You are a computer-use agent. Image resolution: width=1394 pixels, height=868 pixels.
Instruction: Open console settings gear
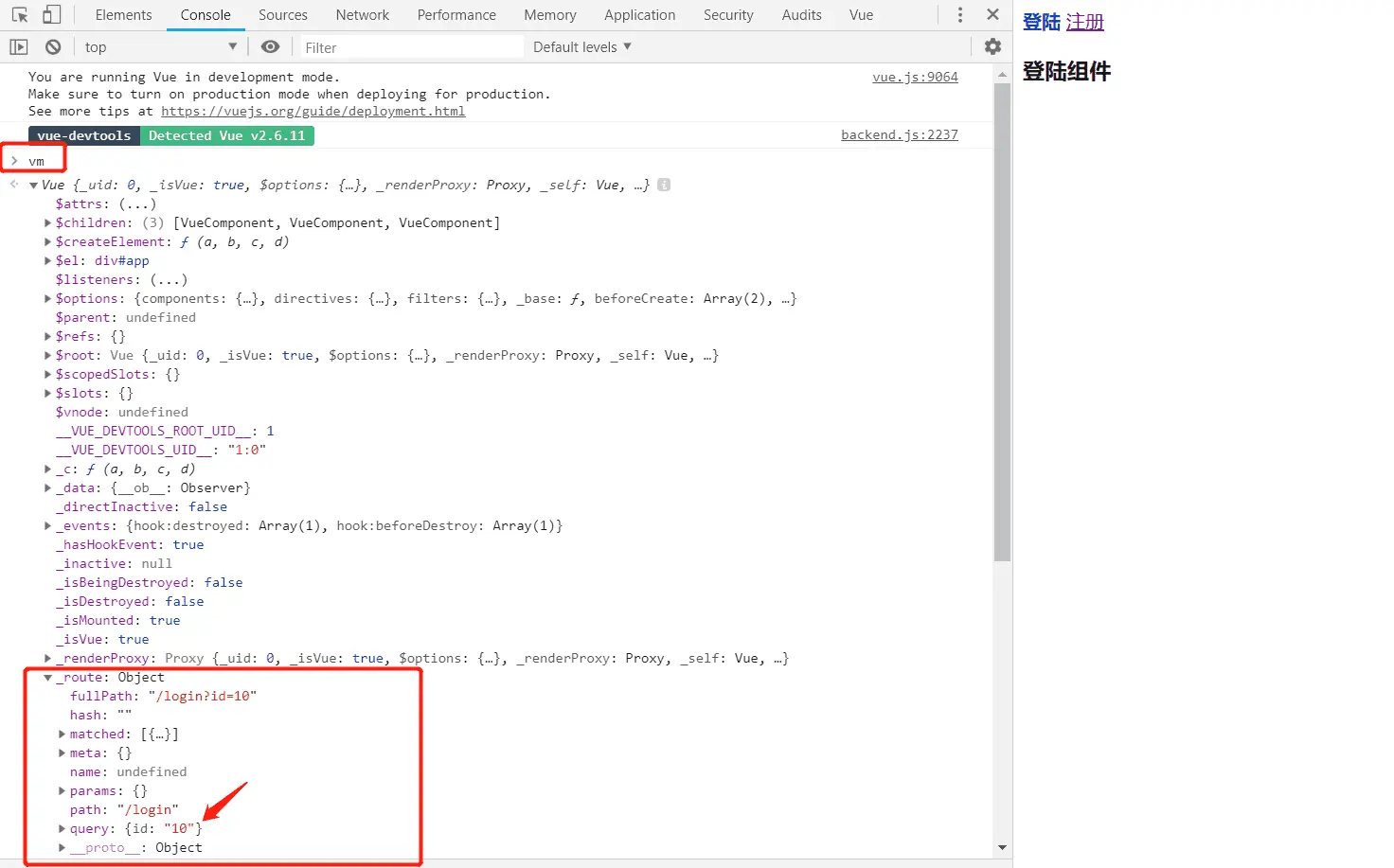992,46
